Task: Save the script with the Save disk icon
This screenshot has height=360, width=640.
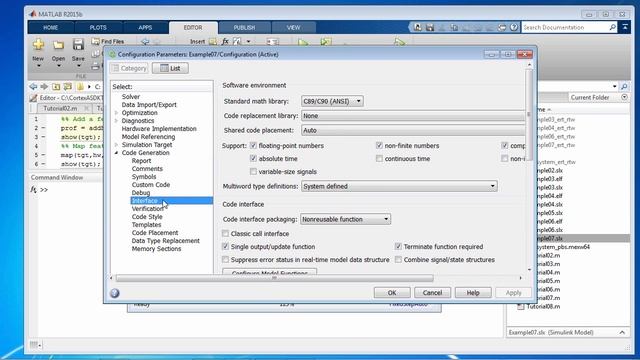Action: point(78,44)
